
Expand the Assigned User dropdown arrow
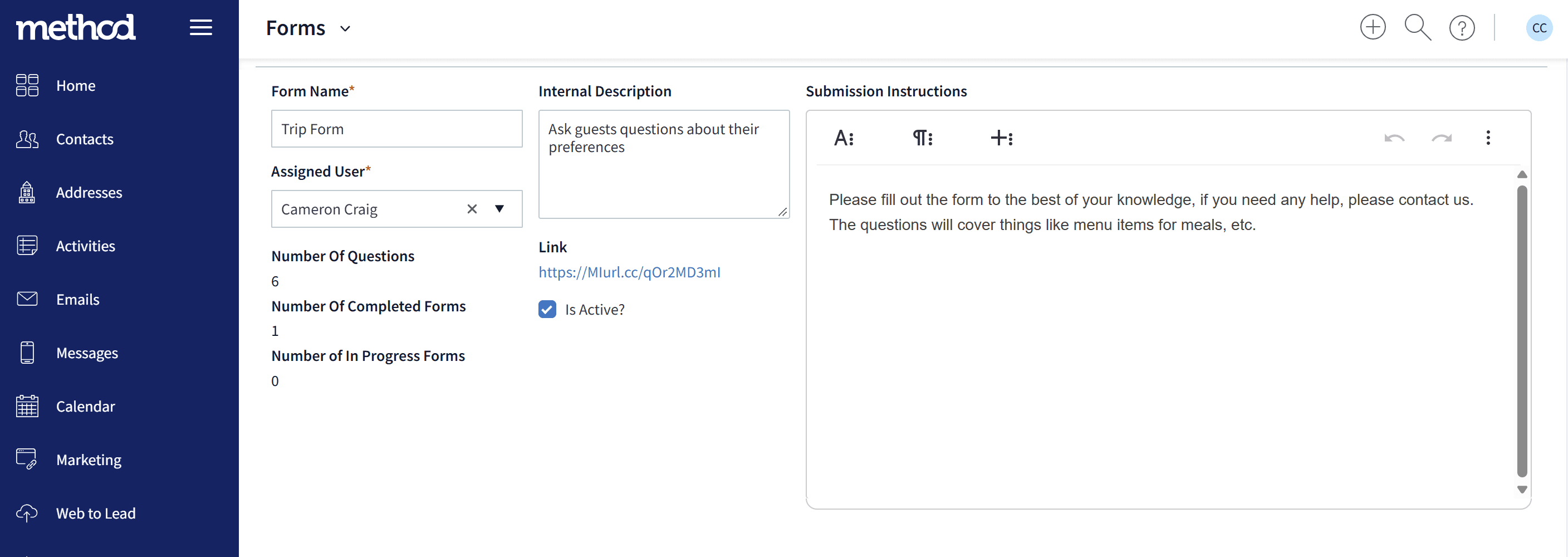499,209
